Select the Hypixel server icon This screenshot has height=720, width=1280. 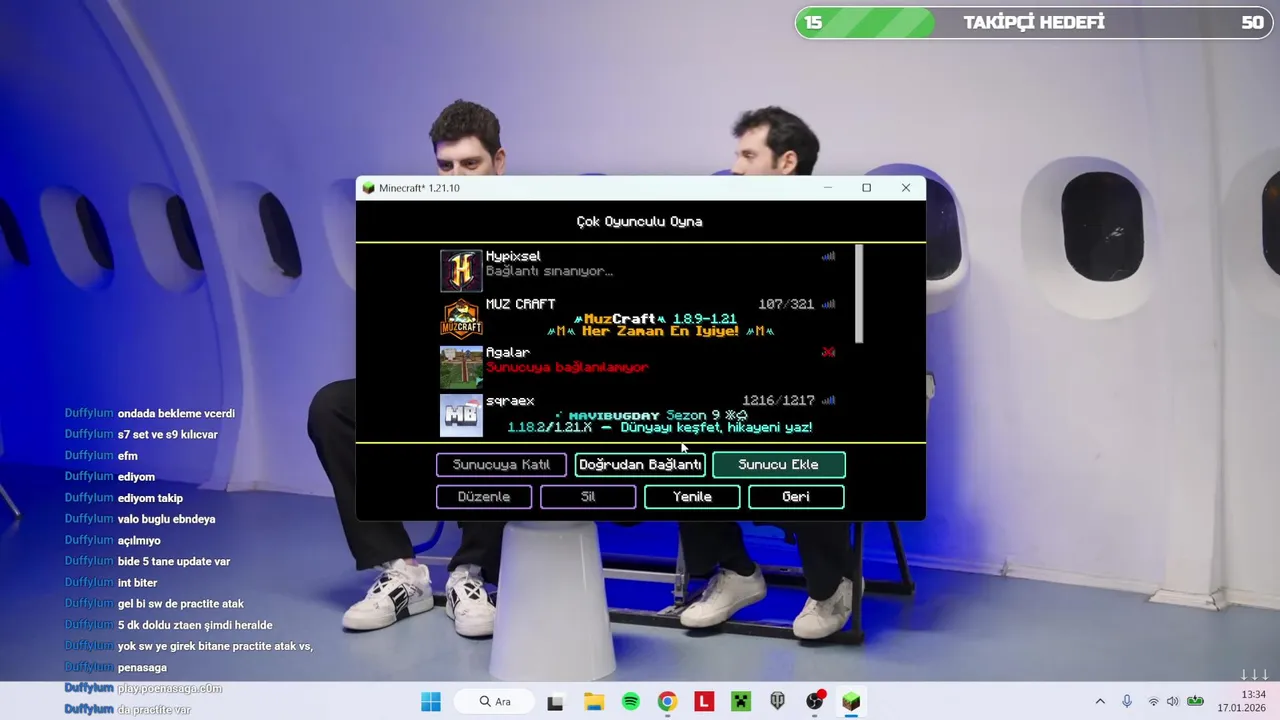[461, 271]
